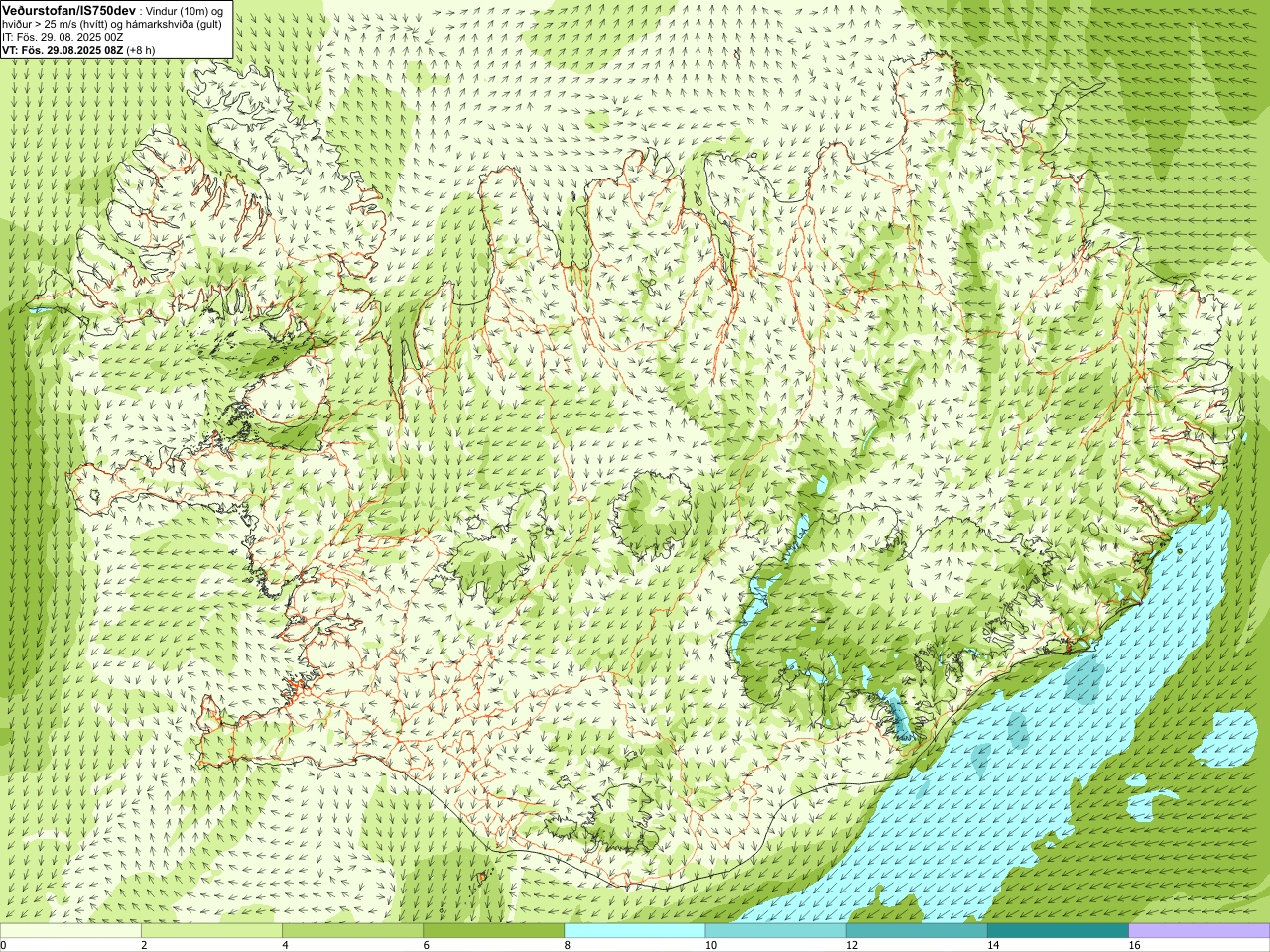1270x952 pixels.
Task: Click the dark green 6–8 m/s color band
Action: (493, 931)
